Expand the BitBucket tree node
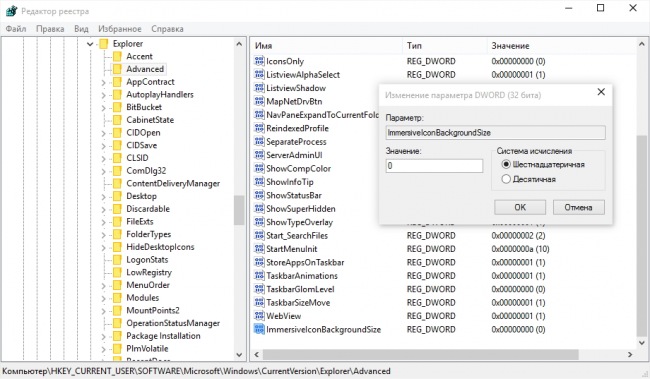This screenshot has width=650, height=379. 104,107
